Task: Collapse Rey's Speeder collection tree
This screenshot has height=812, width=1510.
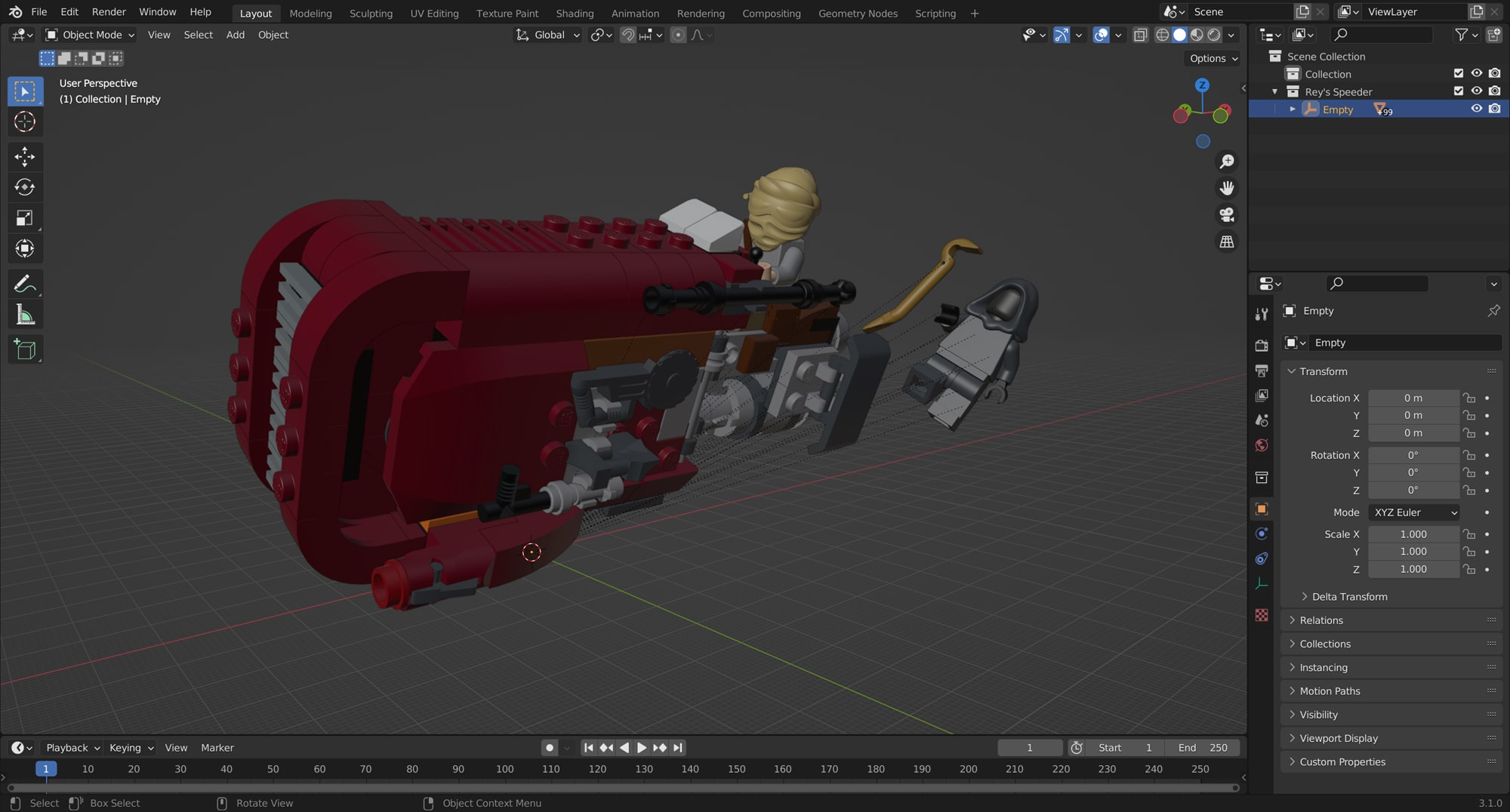Action: click(x=1275, y=91)
